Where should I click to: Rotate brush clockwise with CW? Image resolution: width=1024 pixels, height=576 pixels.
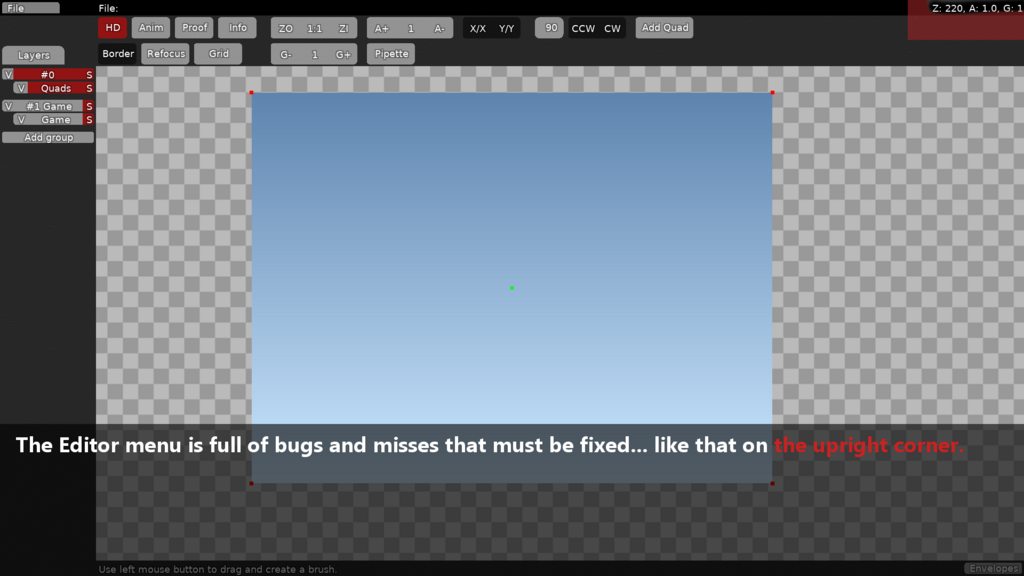pos(612,29)
